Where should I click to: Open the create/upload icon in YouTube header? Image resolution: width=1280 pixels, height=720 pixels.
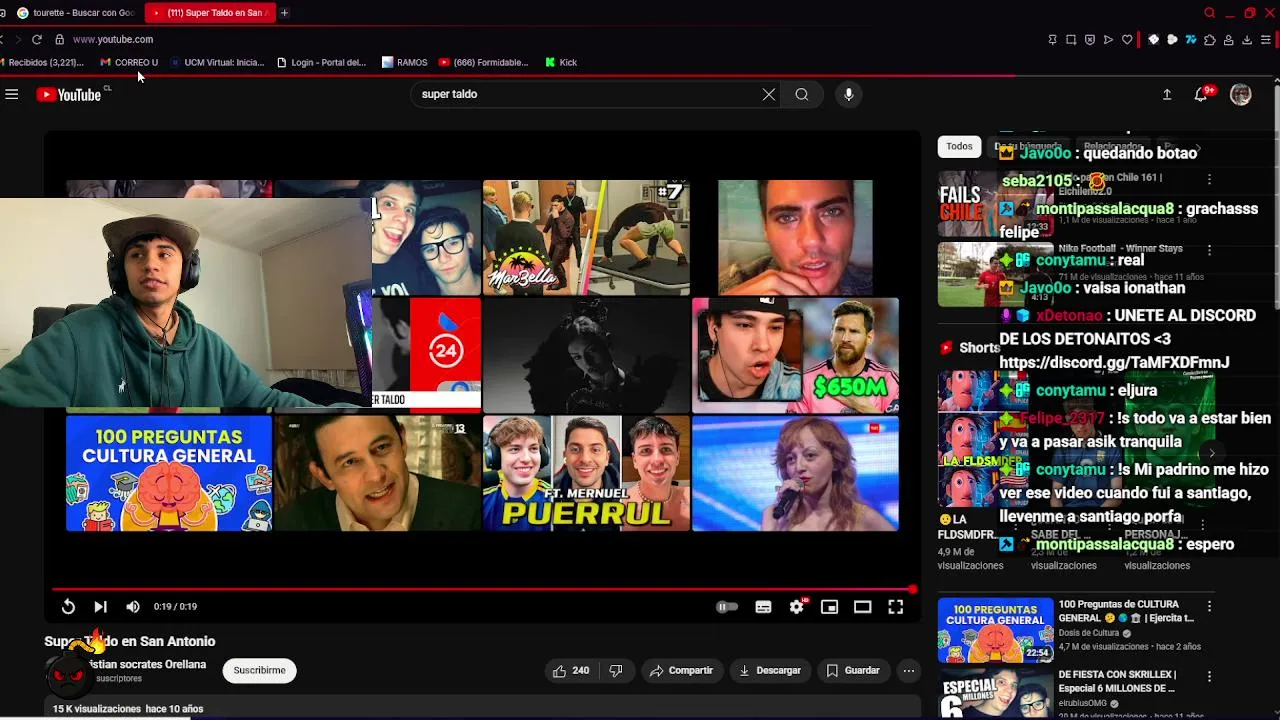pyautogui.click(x=1167, y=94)
